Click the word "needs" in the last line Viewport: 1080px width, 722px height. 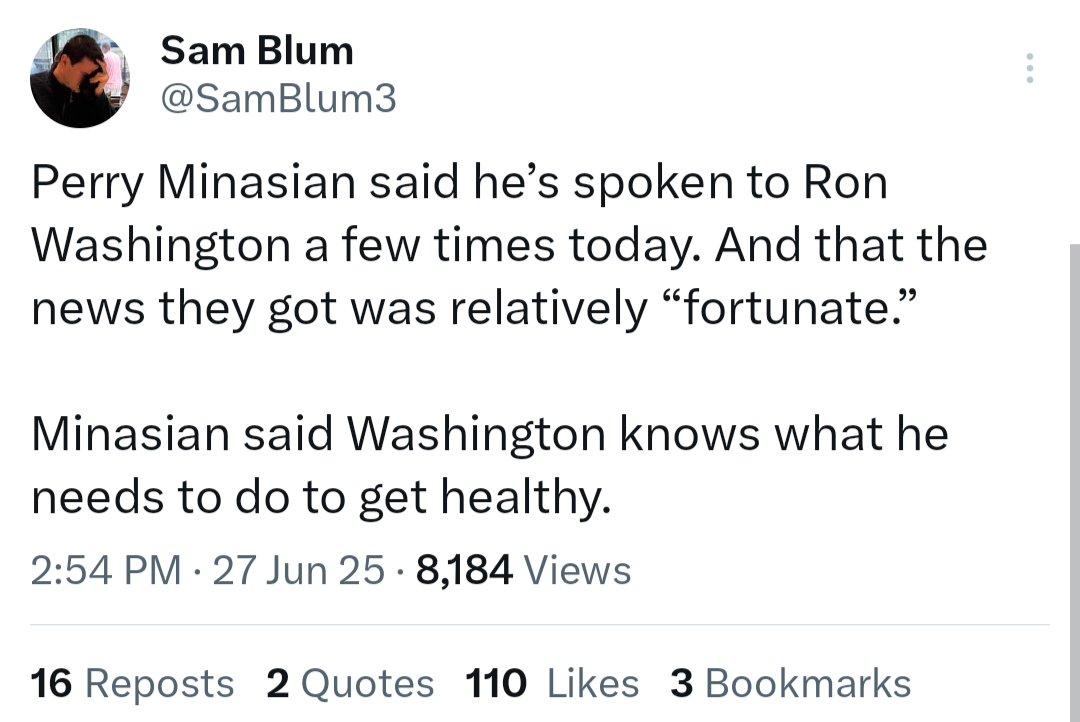pyautogui.click(x=98, y=497)
